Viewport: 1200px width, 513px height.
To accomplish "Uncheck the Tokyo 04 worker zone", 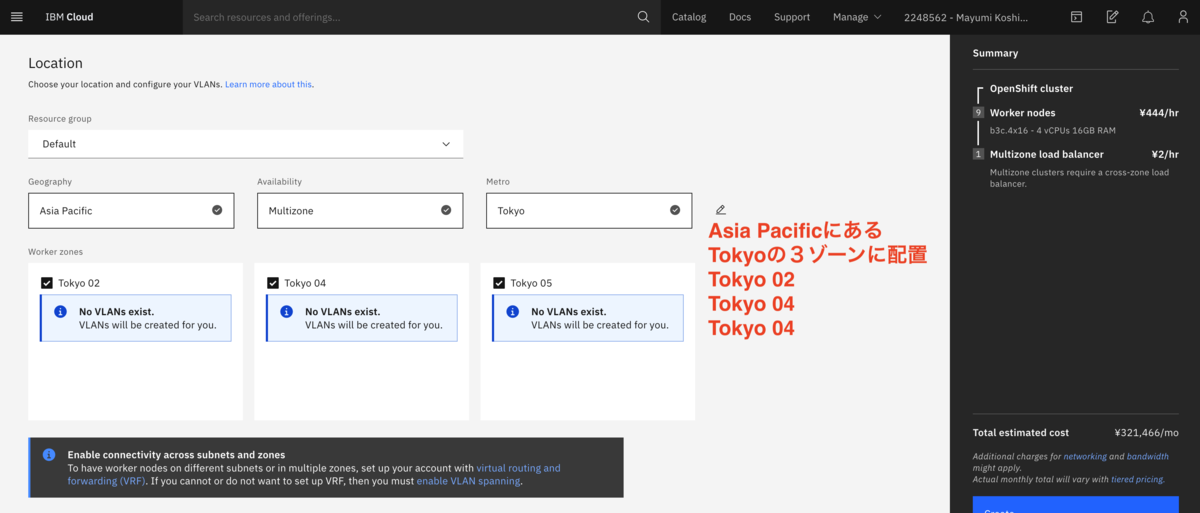I will click(x=273, y=283).
